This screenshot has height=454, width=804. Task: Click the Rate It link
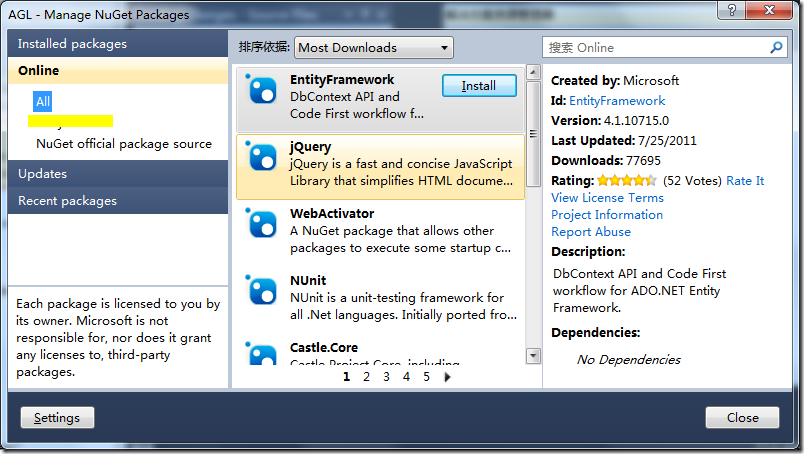[745, 181]
